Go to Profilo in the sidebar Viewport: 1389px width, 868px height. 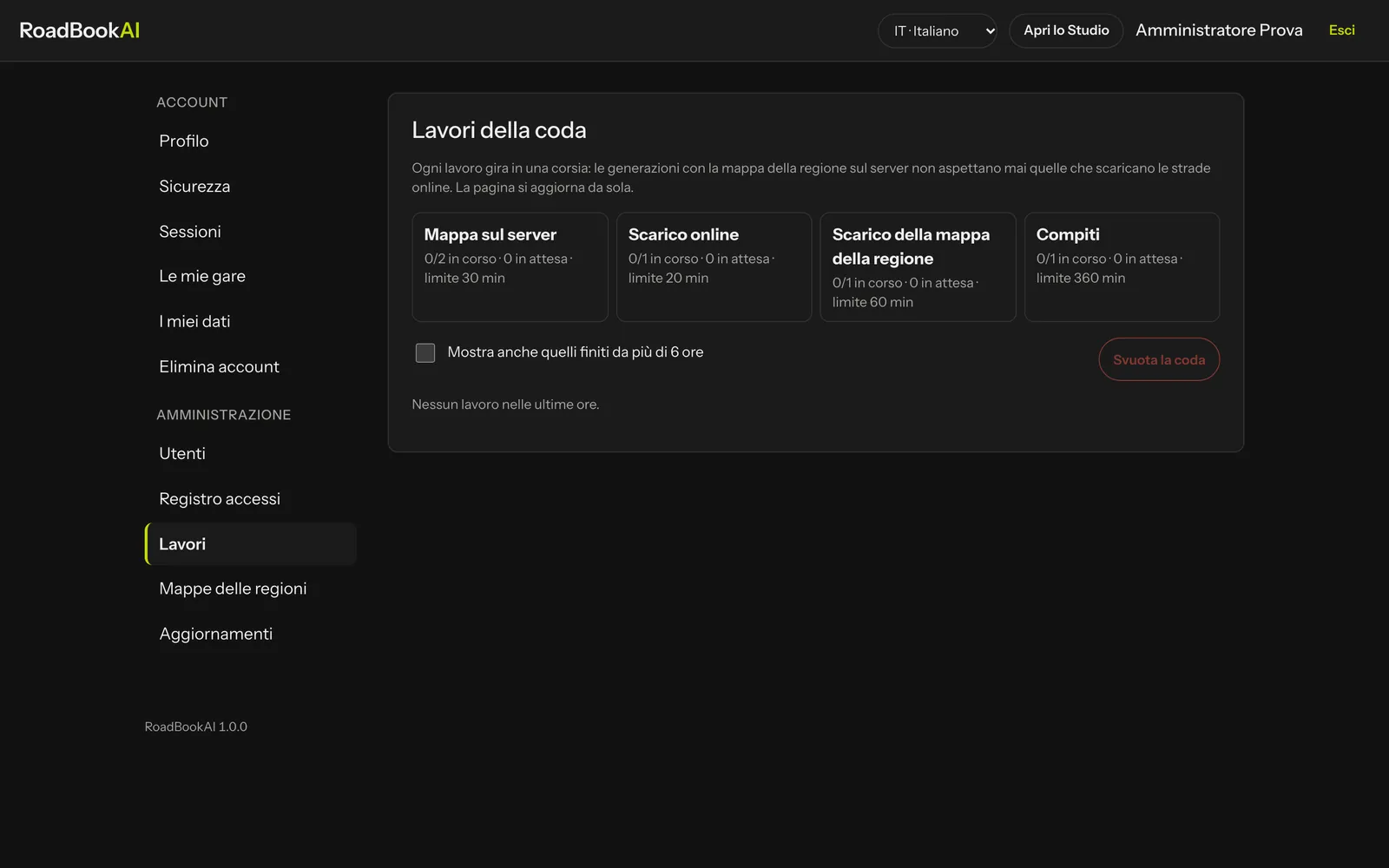(251, 141)
